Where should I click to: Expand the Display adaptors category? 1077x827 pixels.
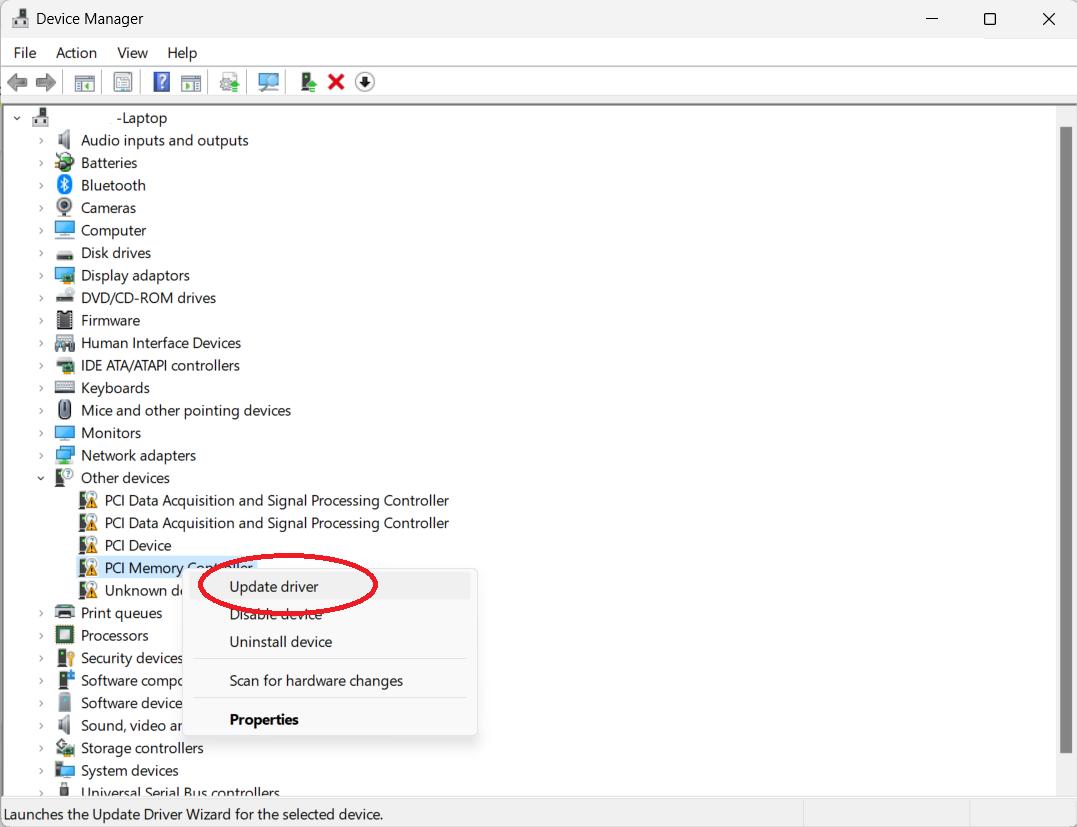click(40, 275)
